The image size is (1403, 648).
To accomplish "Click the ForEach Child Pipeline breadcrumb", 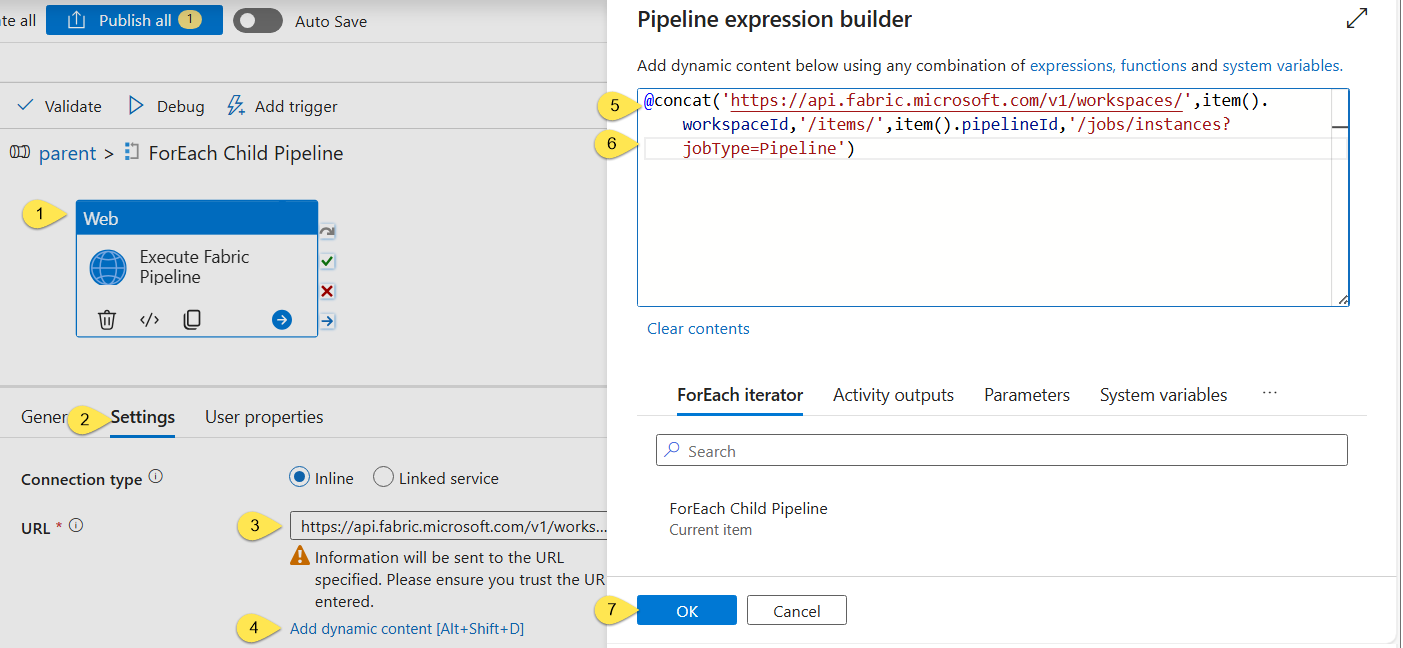I will click(x=246, y=153).
